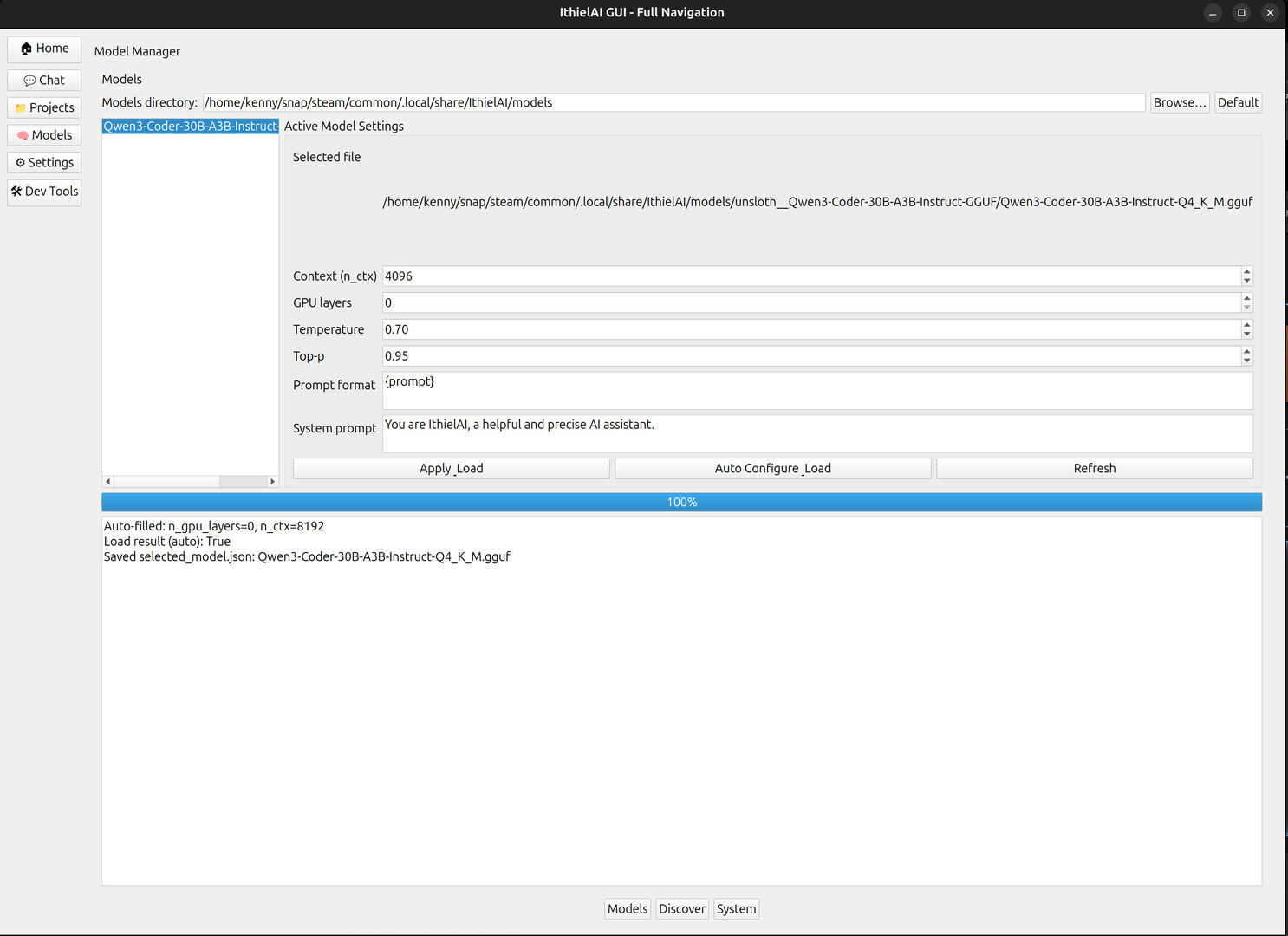Refresh the model list

(x=1094, y=468)
